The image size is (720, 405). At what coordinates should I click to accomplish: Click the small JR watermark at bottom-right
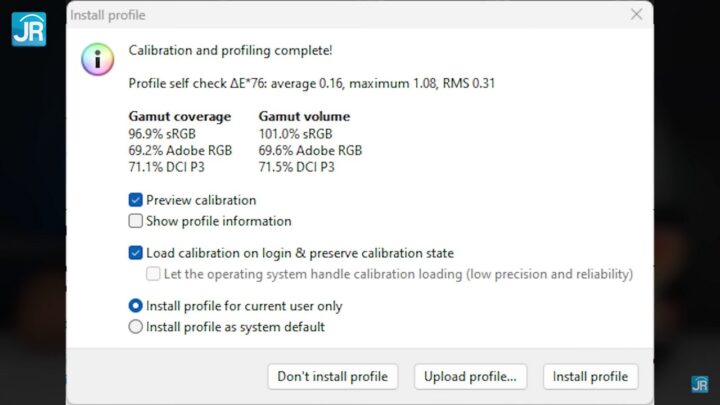point(700,385)
